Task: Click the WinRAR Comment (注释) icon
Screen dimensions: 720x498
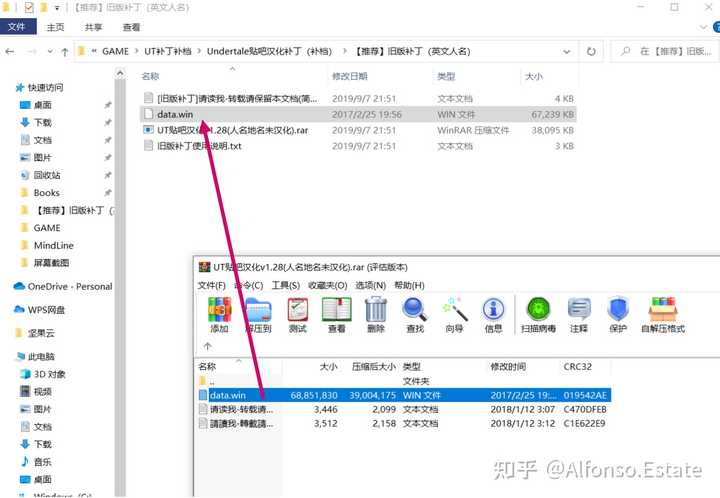Action: (x=579, y=314)
